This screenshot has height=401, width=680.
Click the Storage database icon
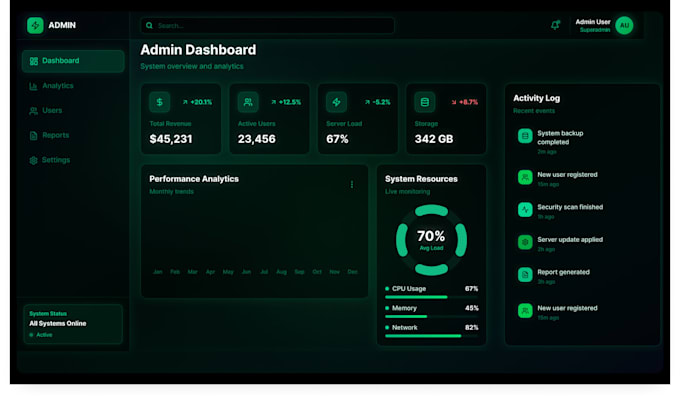[425, 102]
